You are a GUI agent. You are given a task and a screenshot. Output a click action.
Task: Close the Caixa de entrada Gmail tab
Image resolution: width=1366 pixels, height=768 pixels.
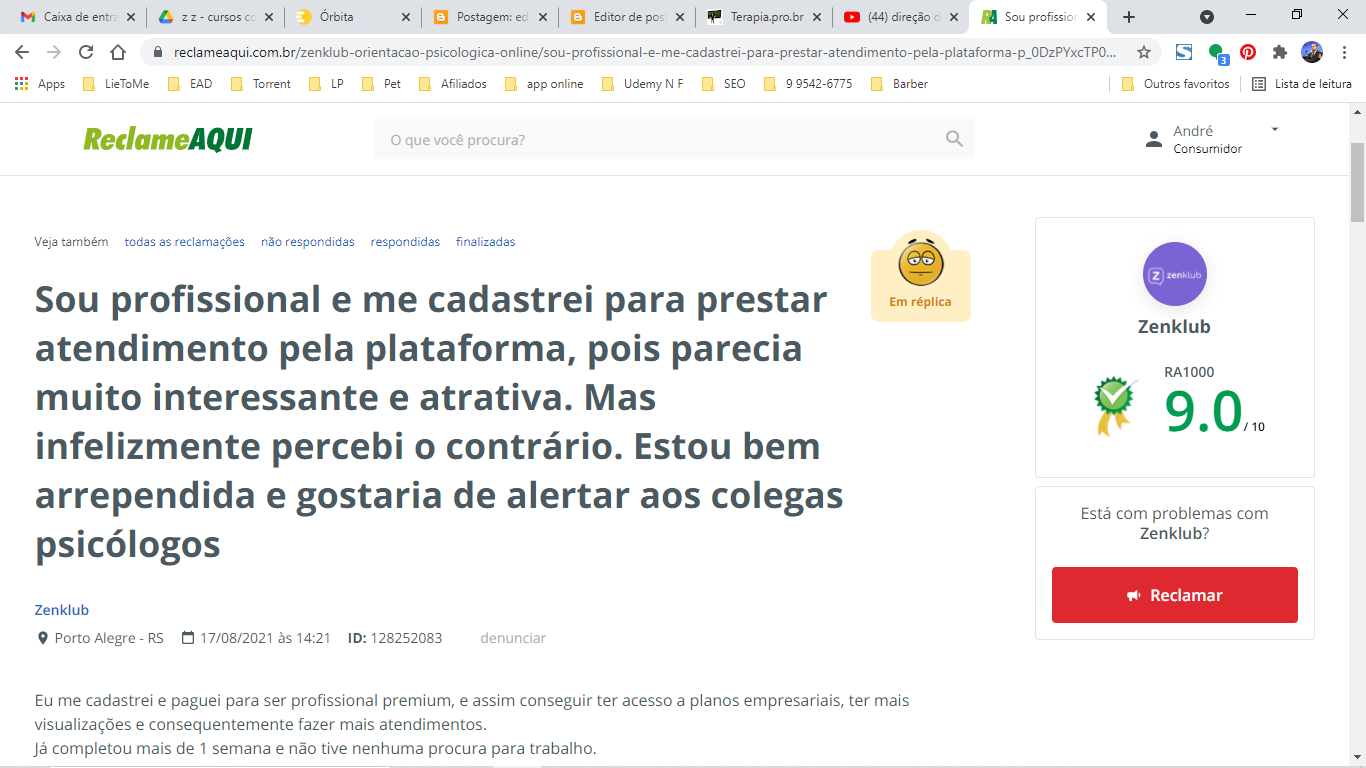pyautogui.click(x=131, y=17)
